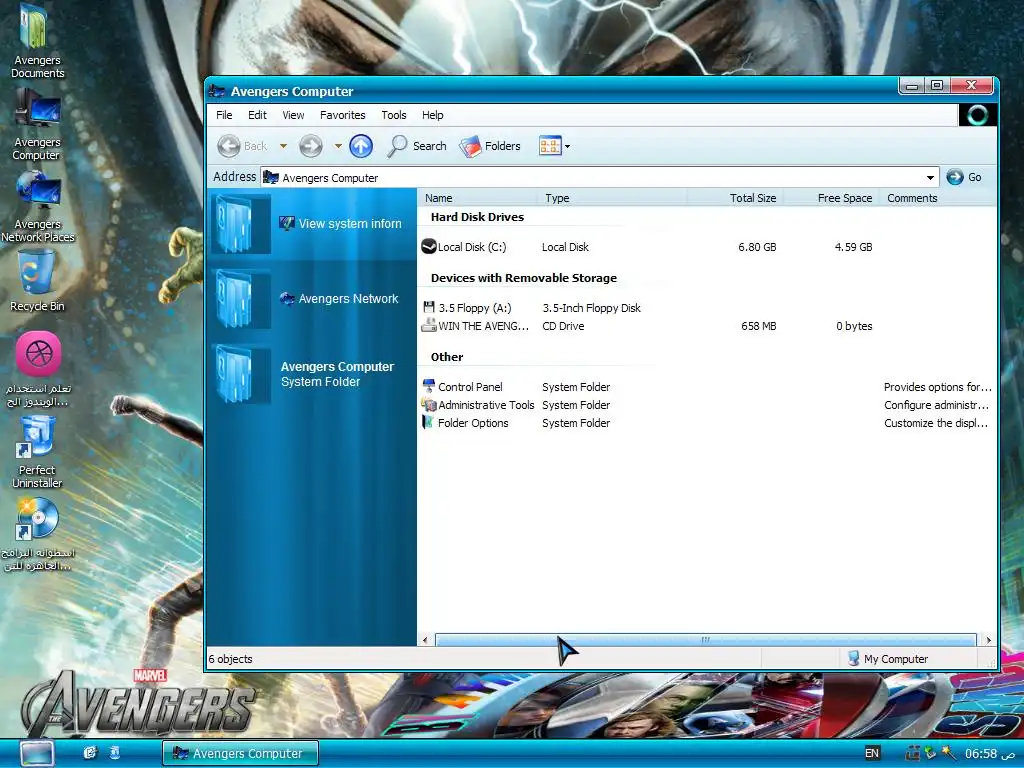Maximize the Avengers Computer window
Viewport: 1024px width, 768px height.
937,86
